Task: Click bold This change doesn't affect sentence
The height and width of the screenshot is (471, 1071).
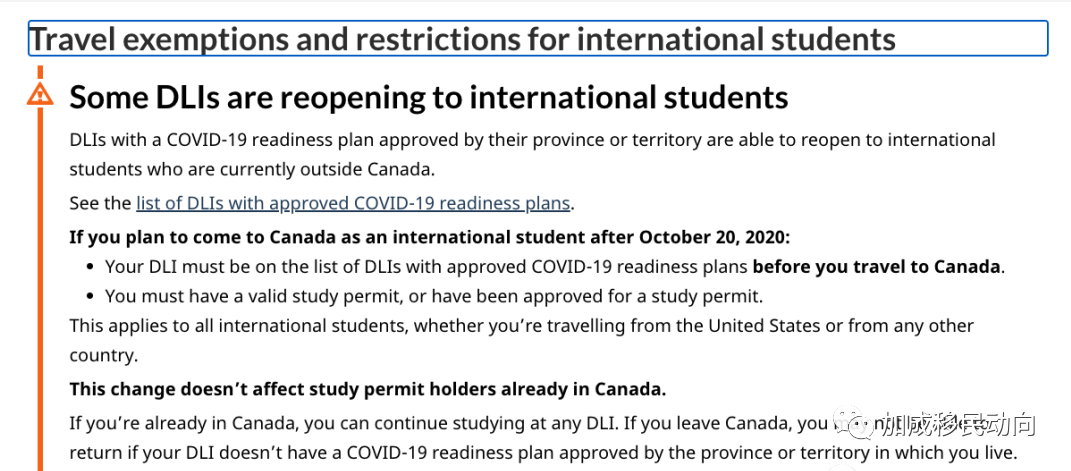Action: pos(367,390)
